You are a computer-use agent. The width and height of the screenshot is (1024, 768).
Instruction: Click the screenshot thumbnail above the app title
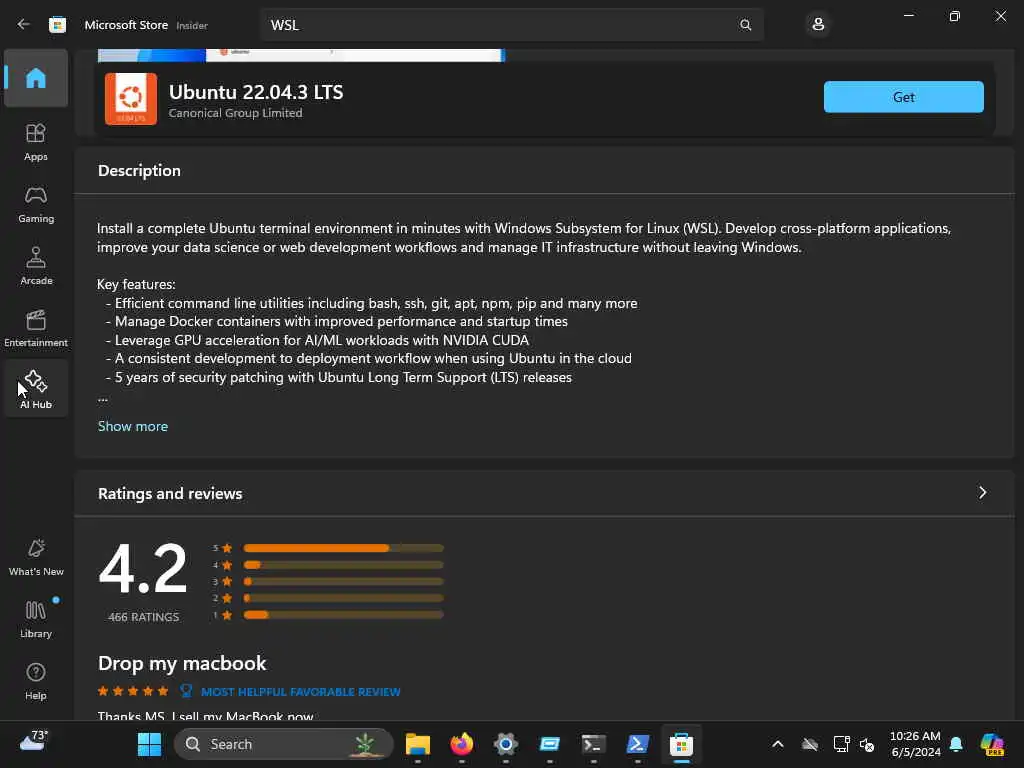pos(301,55)
